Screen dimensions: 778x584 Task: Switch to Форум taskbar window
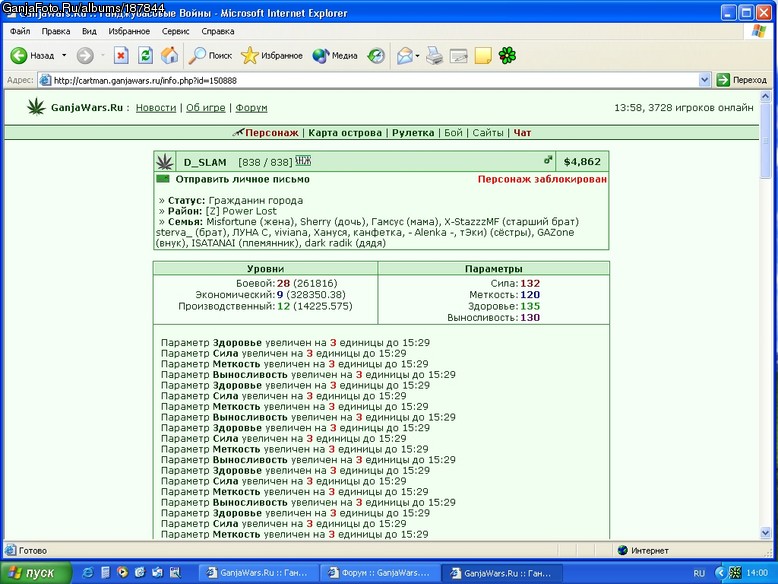point(380,573)
